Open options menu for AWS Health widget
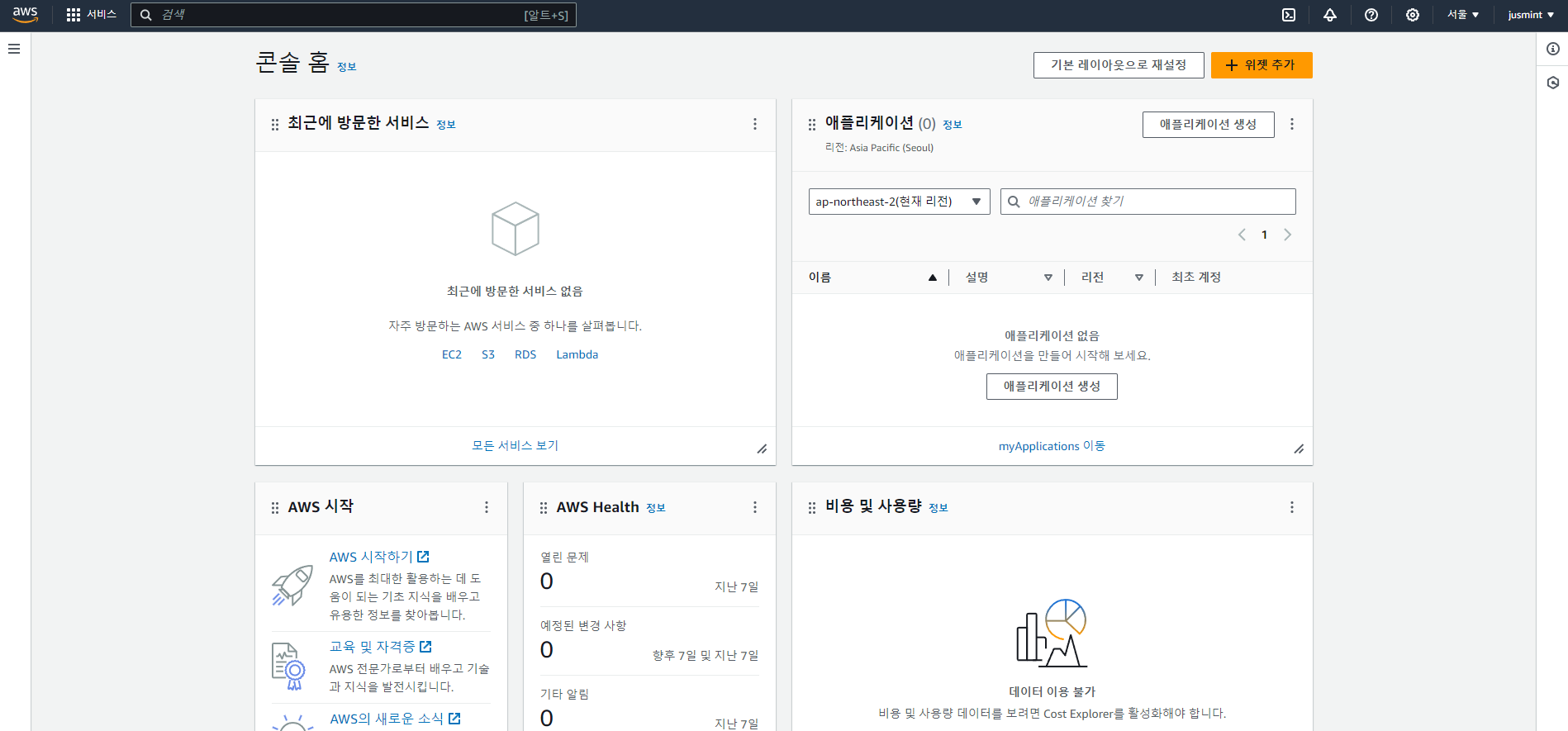The image size is (1568, 731). click(x=755, y=507)
